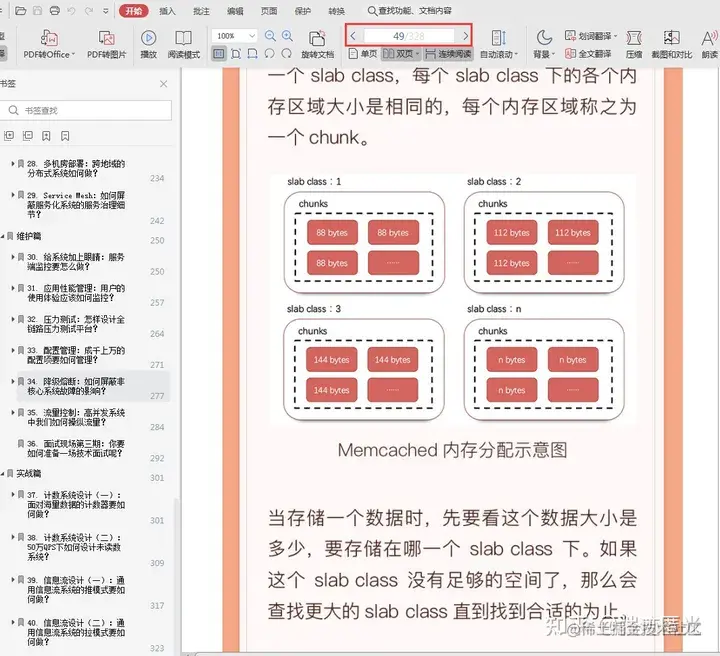Click the fit width icon

tap(253, 54)
